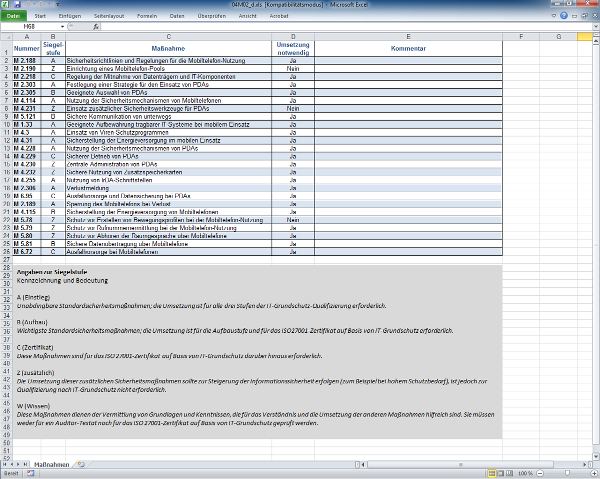The width and height of the screenshot is (600, 479).
Task: Click the Undo arrow icon
Action: click(x=27, y=5)
